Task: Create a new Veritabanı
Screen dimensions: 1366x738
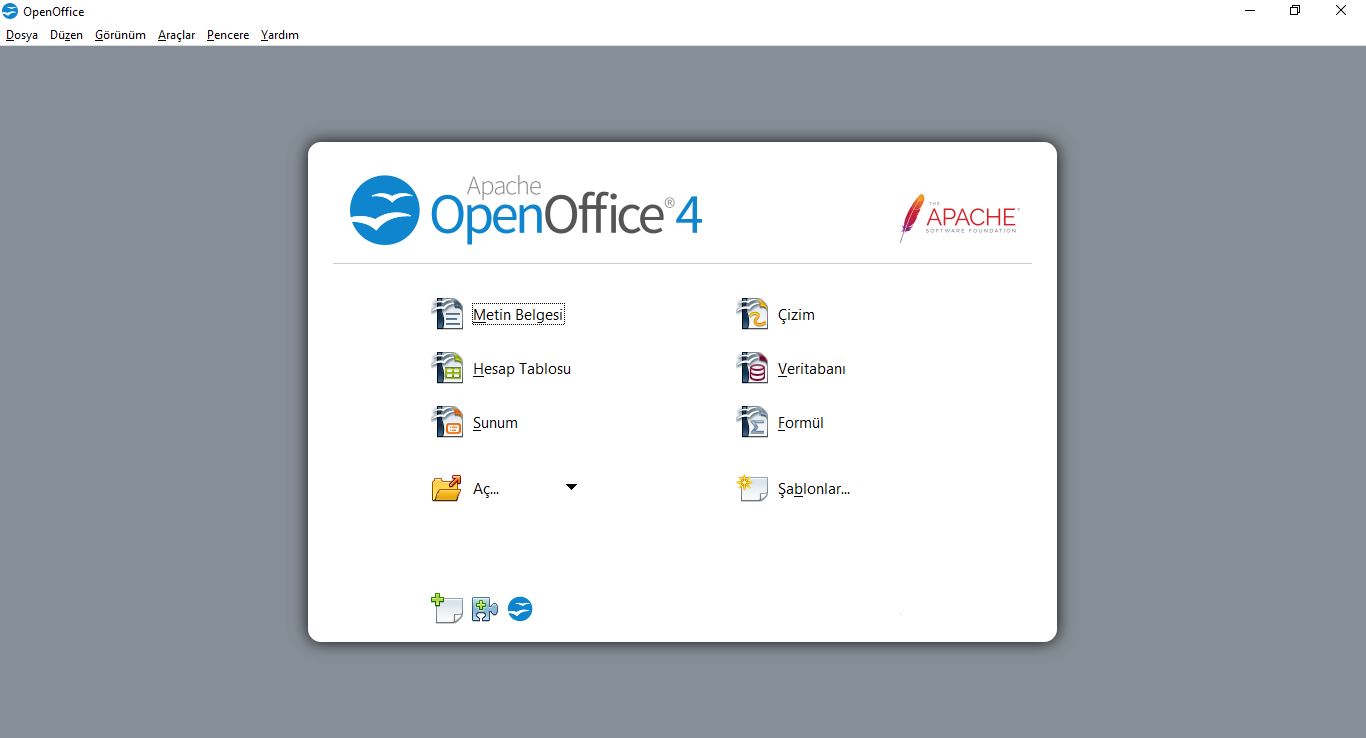Action: 812,369
